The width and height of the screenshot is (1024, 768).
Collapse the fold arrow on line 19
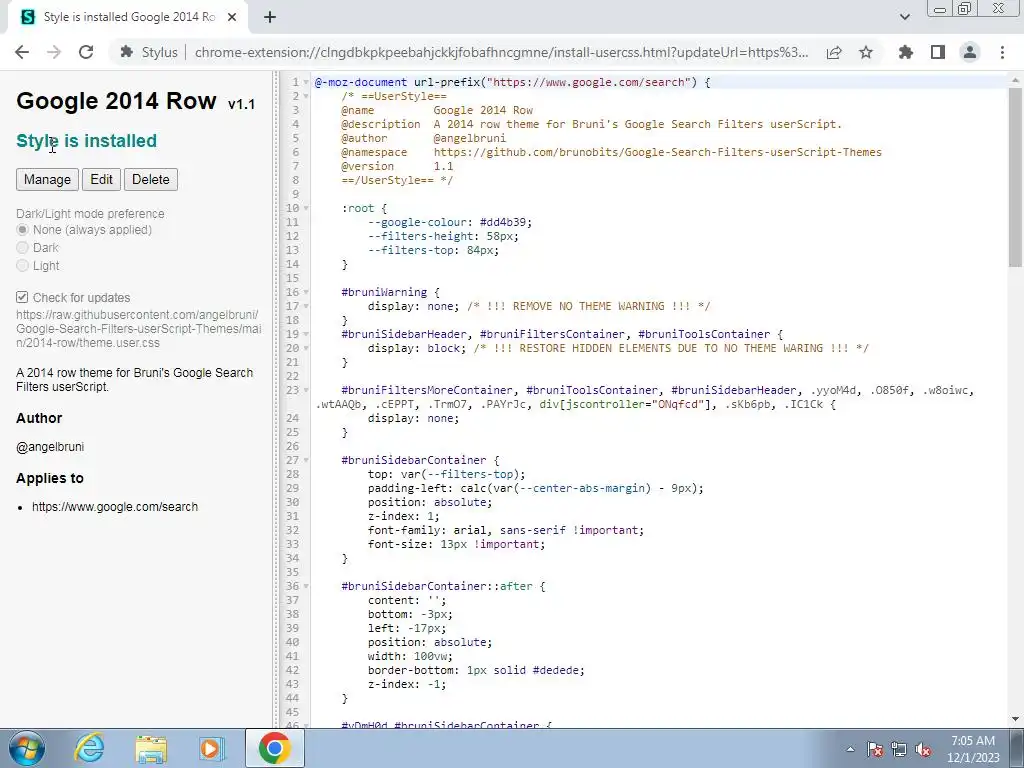click(306, 334)
